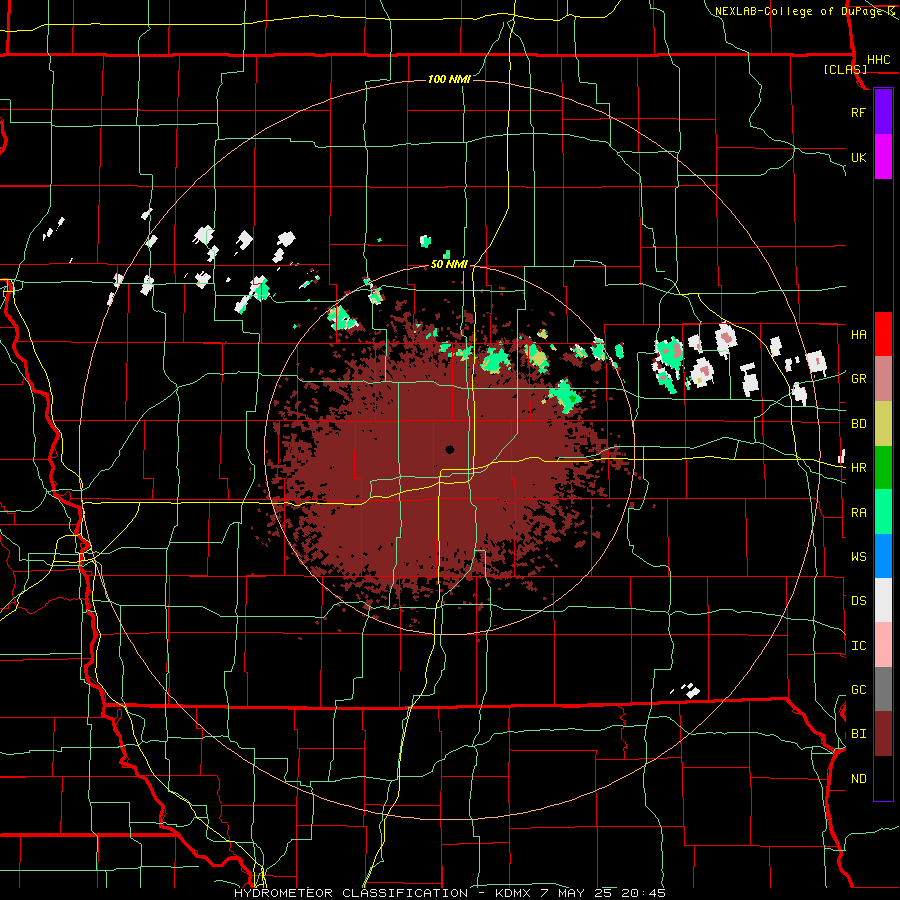900x900 pixels.
Task: Click the RA legend label
Action: [859, 513]
